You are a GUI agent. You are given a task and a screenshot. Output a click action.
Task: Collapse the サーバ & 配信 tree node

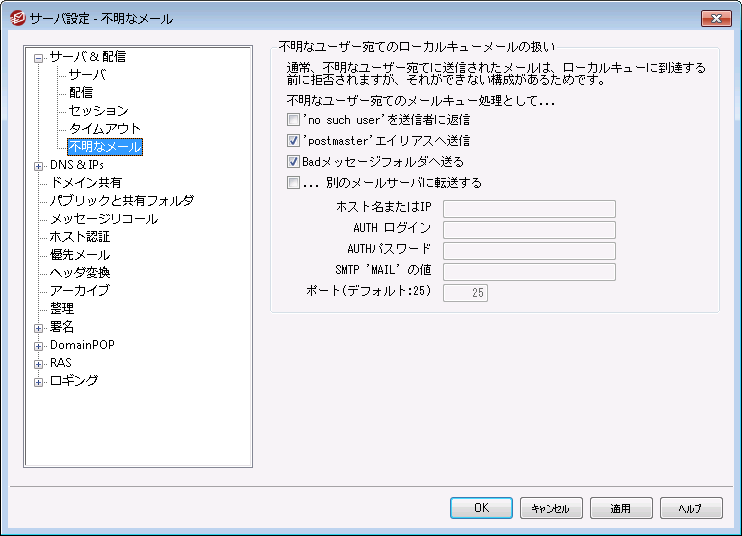tap(39, 57)
